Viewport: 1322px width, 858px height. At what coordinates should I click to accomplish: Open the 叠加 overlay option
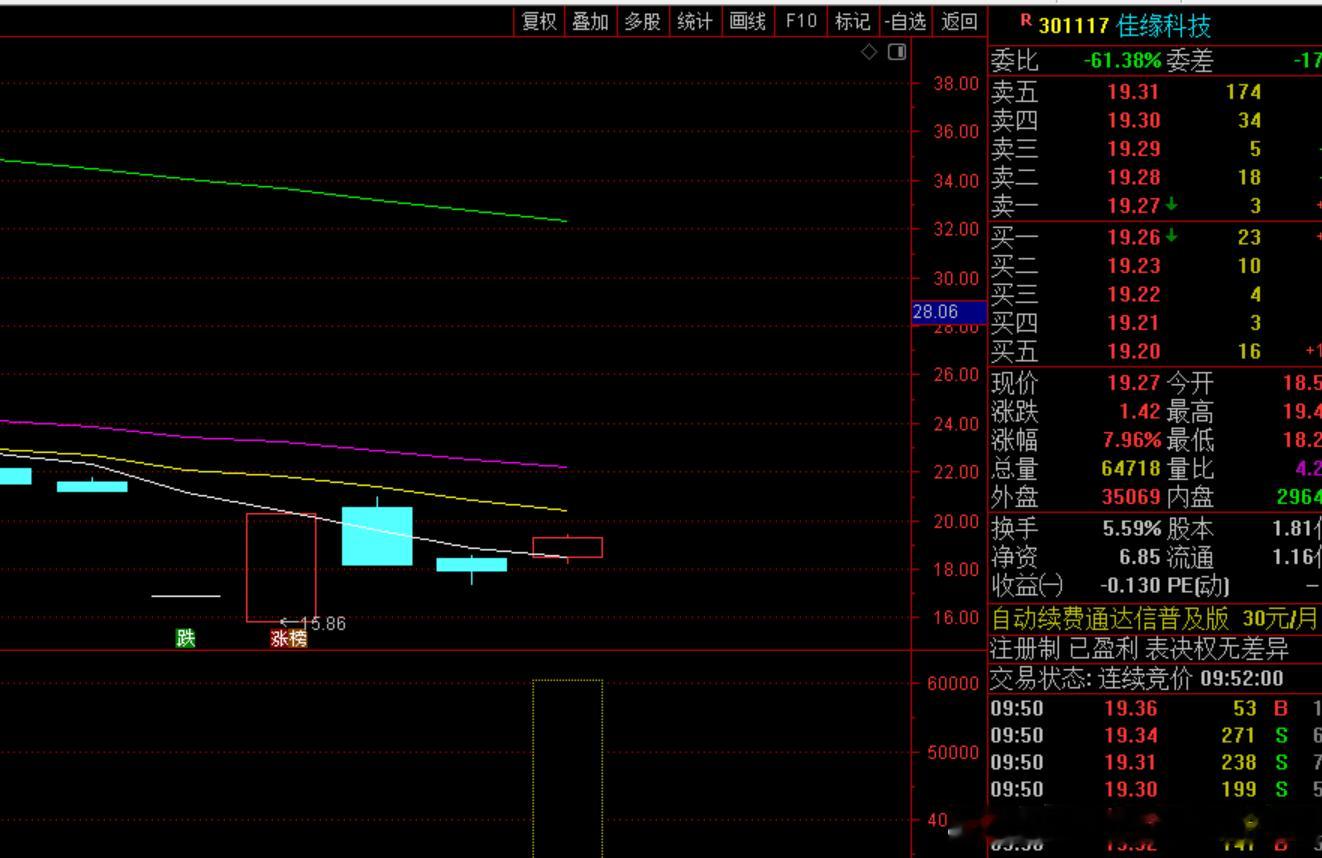coord(590,21)
